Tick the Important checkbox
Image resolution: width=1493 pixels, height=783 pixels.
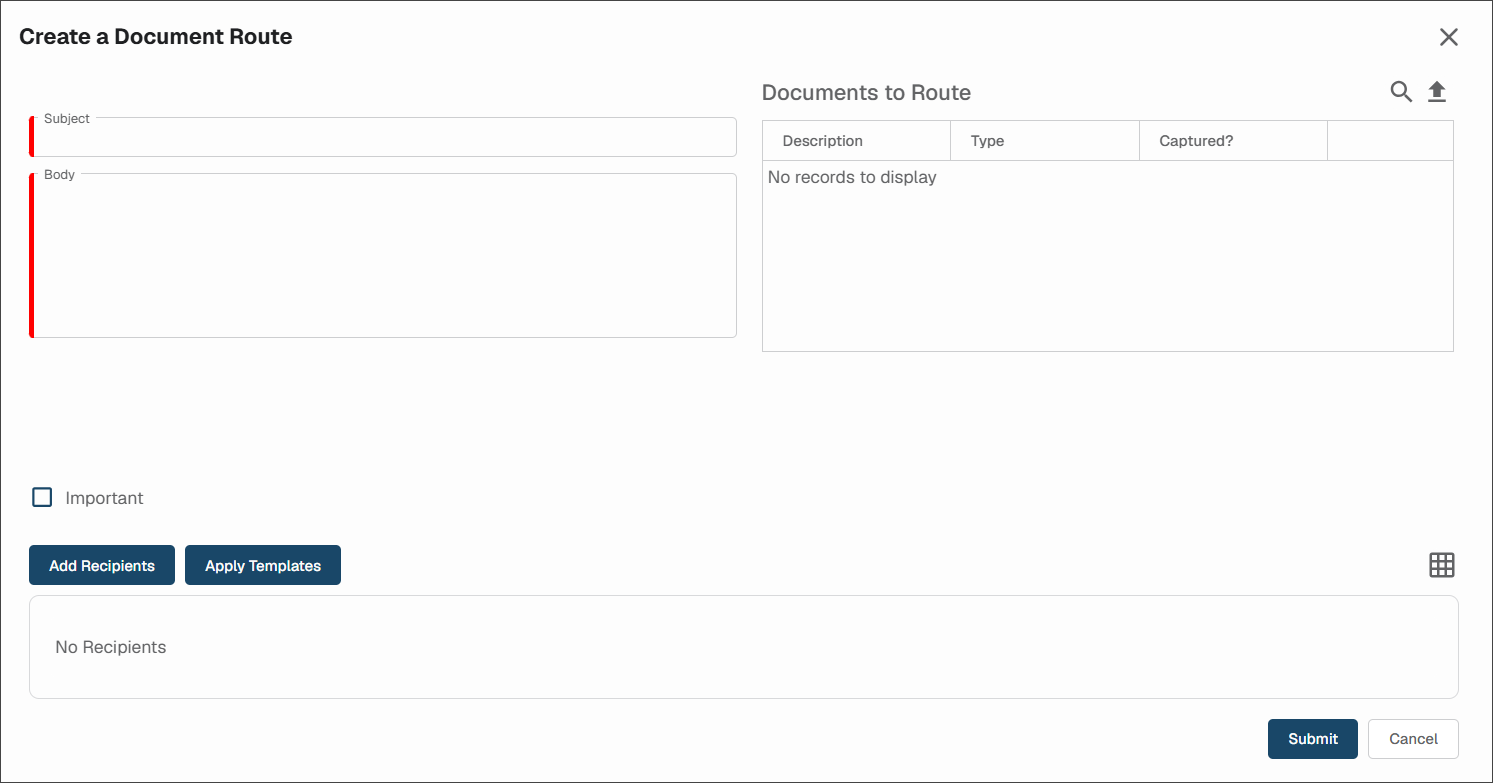pyautogui.click(x=42, y=497)
